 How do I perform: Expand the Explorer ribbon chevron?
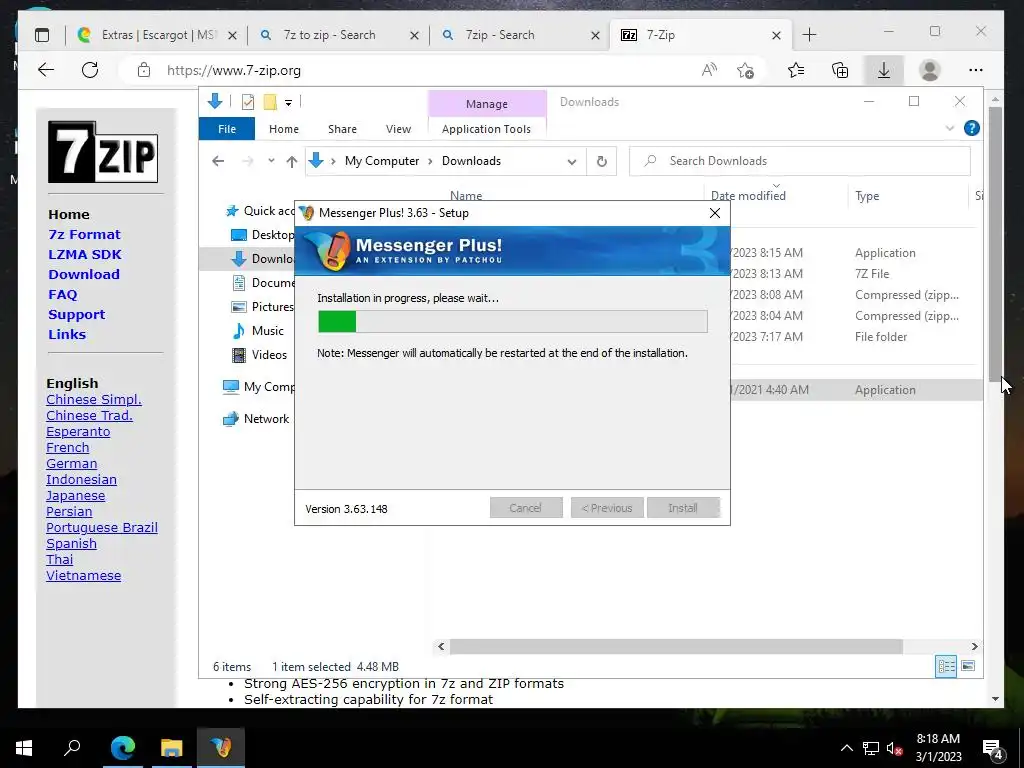point(950,129)
